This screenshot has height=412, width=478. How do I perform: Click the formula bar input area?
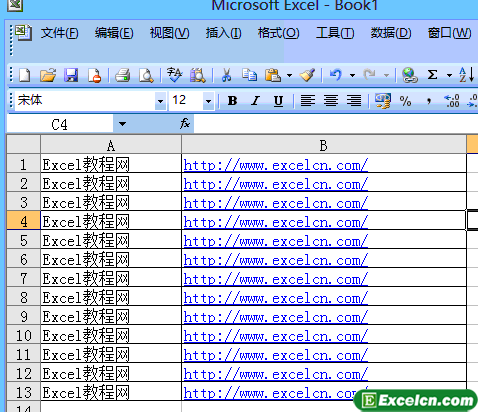336,124
